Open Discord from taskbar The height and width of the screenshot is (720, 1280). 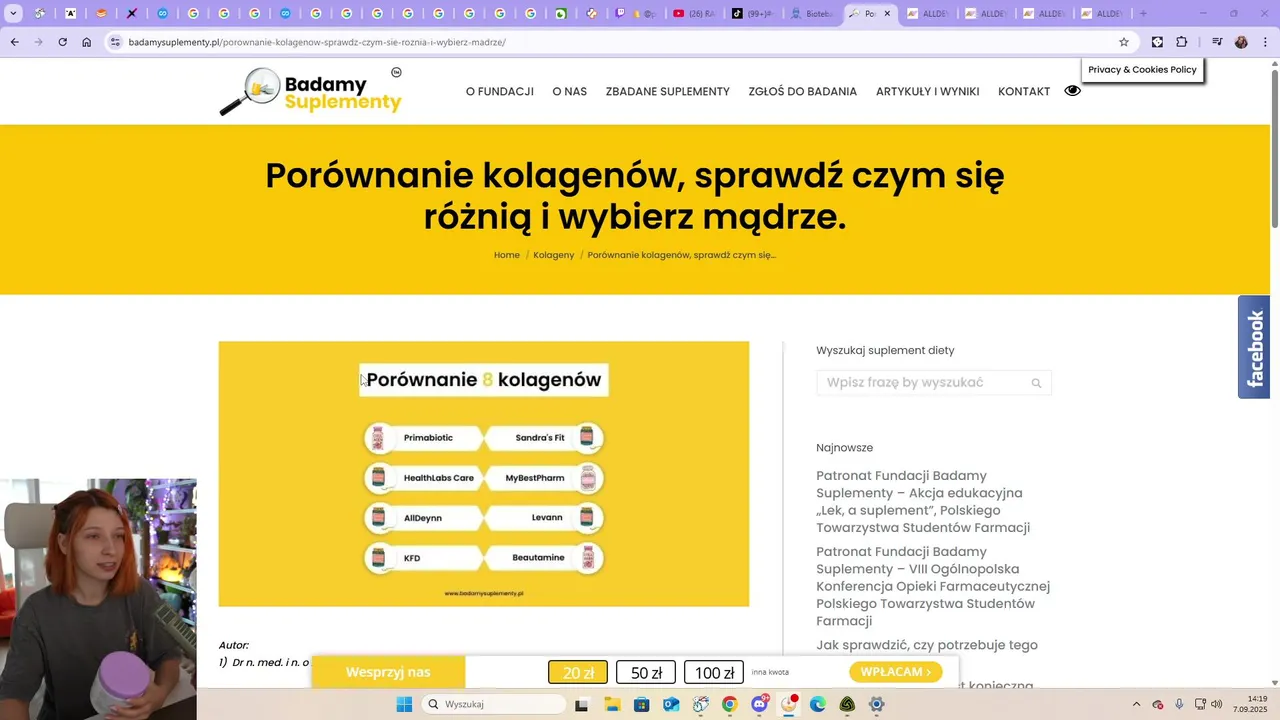[x=759, y=704]
